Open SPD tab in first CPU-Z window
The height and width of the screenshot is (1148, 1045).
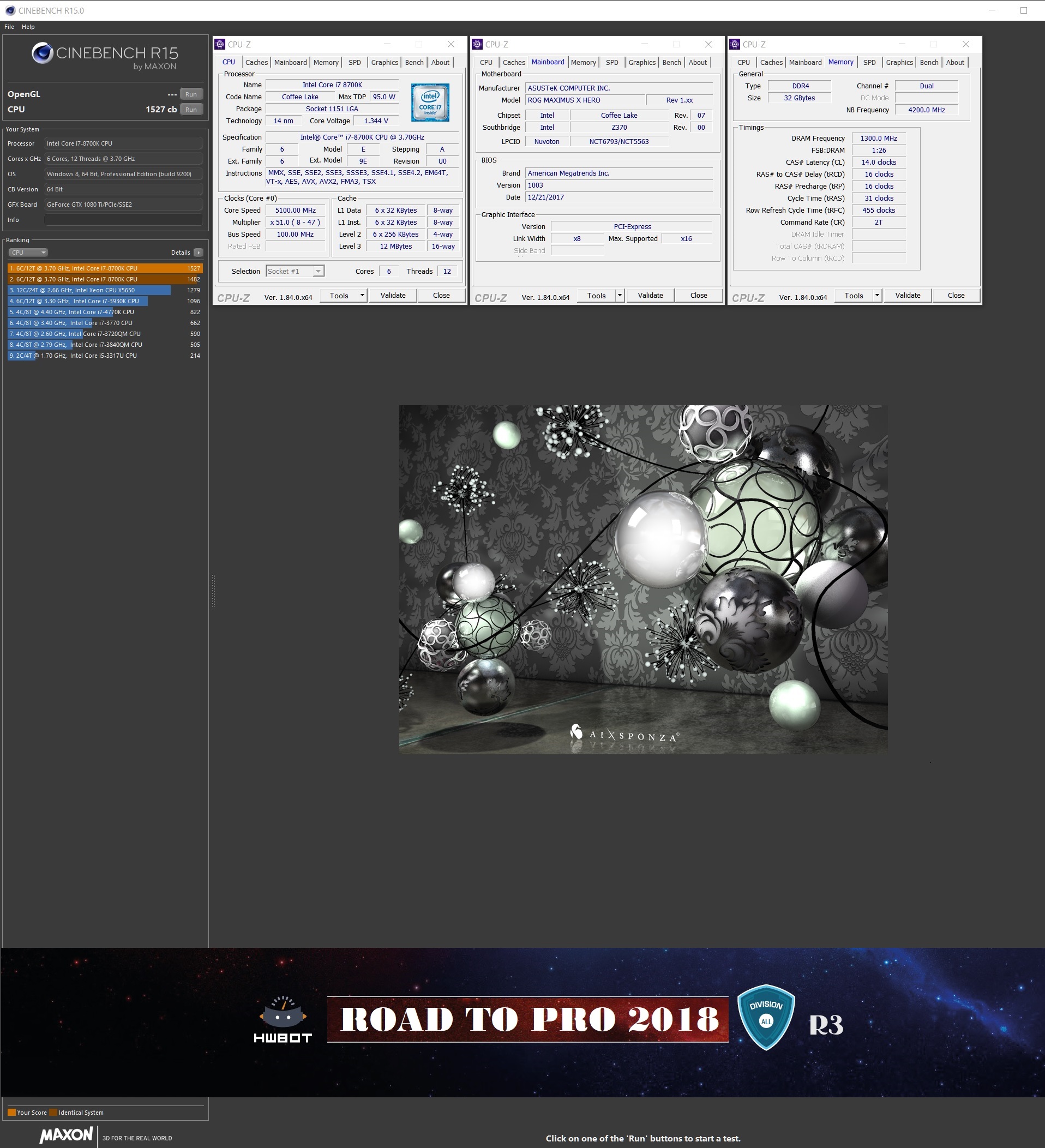coord(354,63)
